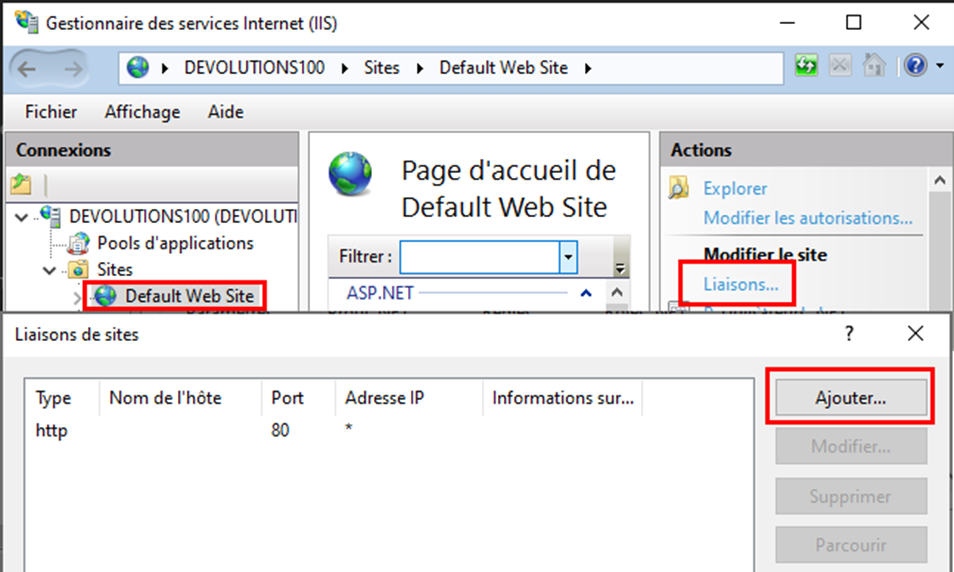Open the blue help question-mark icon
The height and width of the screenshot is (572, 954).
(916, 65)
